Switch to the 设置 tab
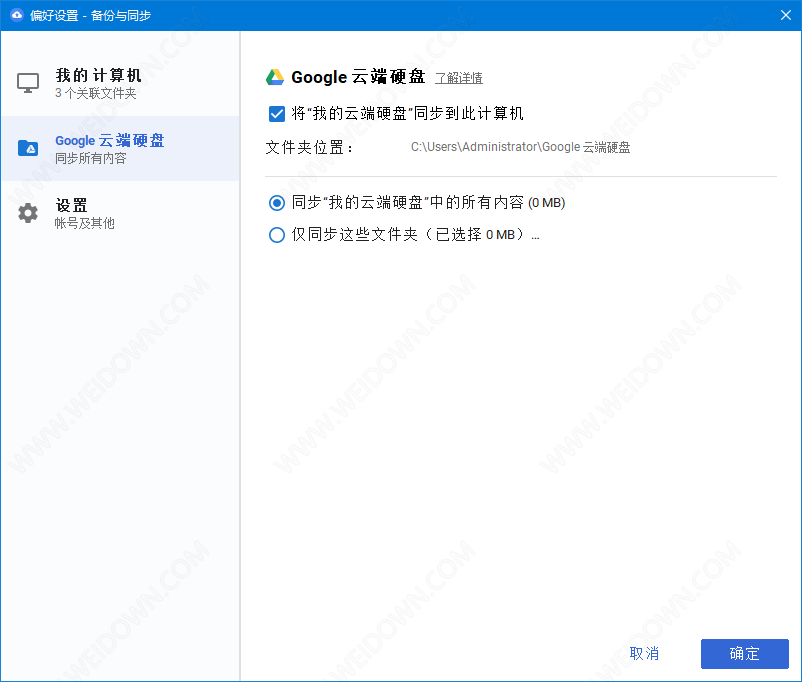 pyautogui.click(x=120, y=213)
